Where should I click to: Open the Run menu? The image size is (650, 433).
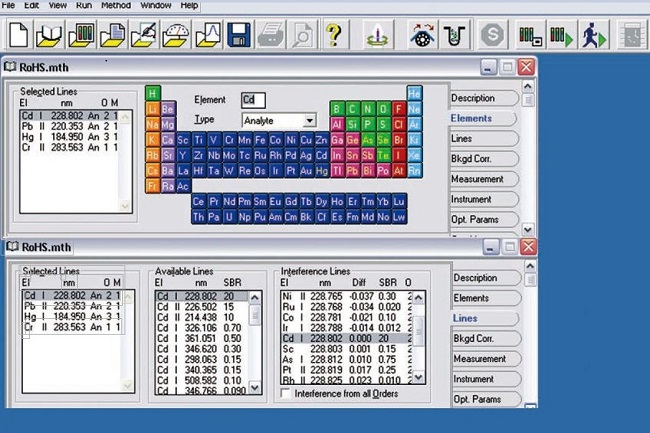tap(83, 5)
